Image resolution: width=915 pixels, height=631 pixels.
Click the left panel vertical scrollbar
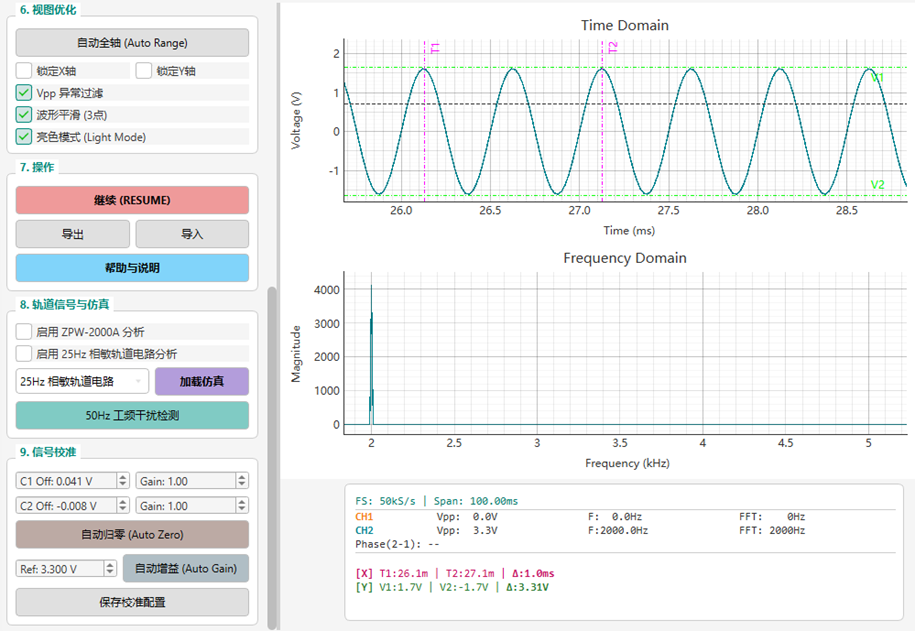[272, 458]
